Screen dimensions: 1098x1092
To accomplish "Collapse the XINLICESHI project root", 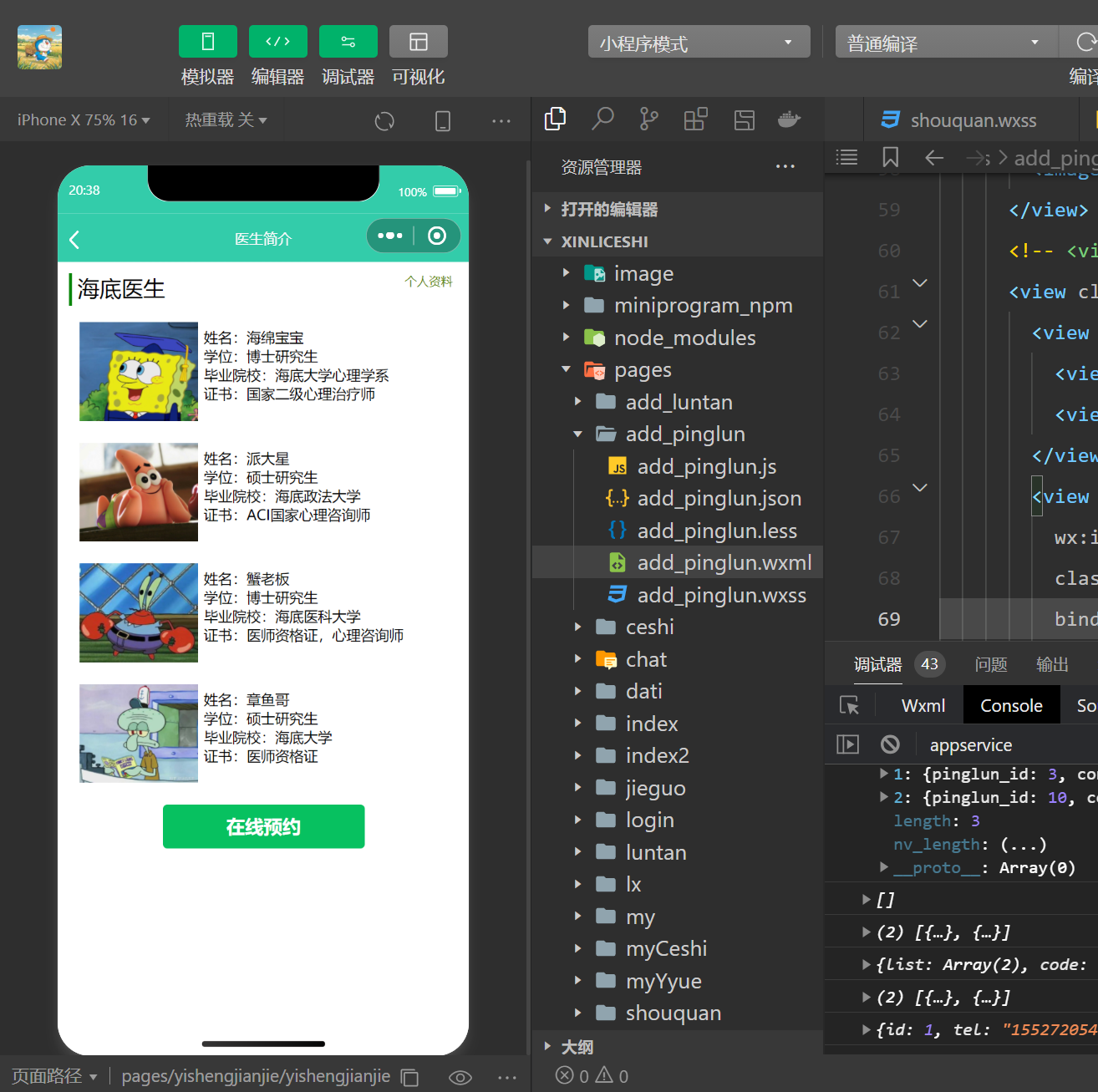I will [678, 241].
